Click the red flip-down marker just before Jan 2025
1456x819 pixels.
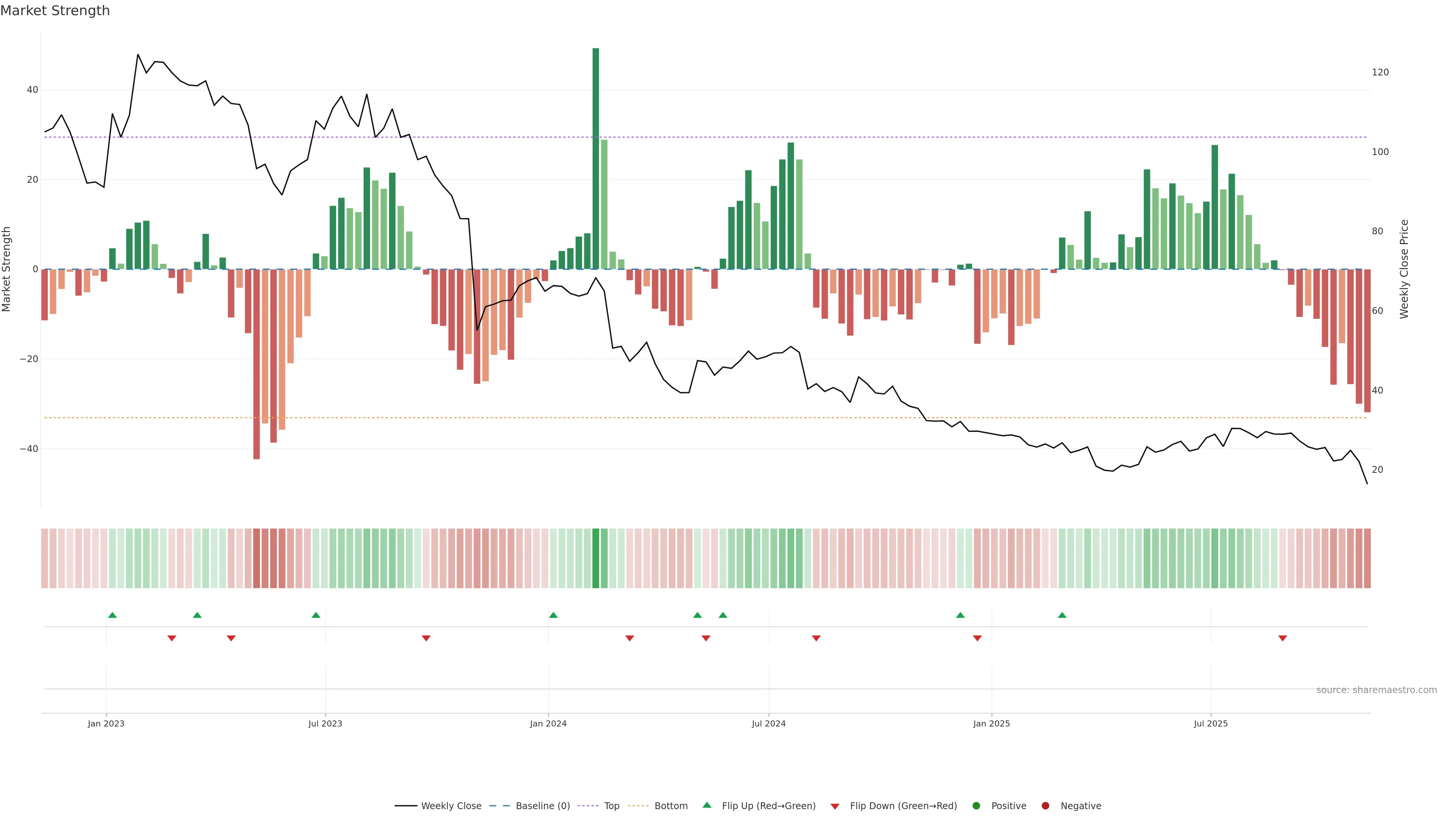(x=977, y=638)
